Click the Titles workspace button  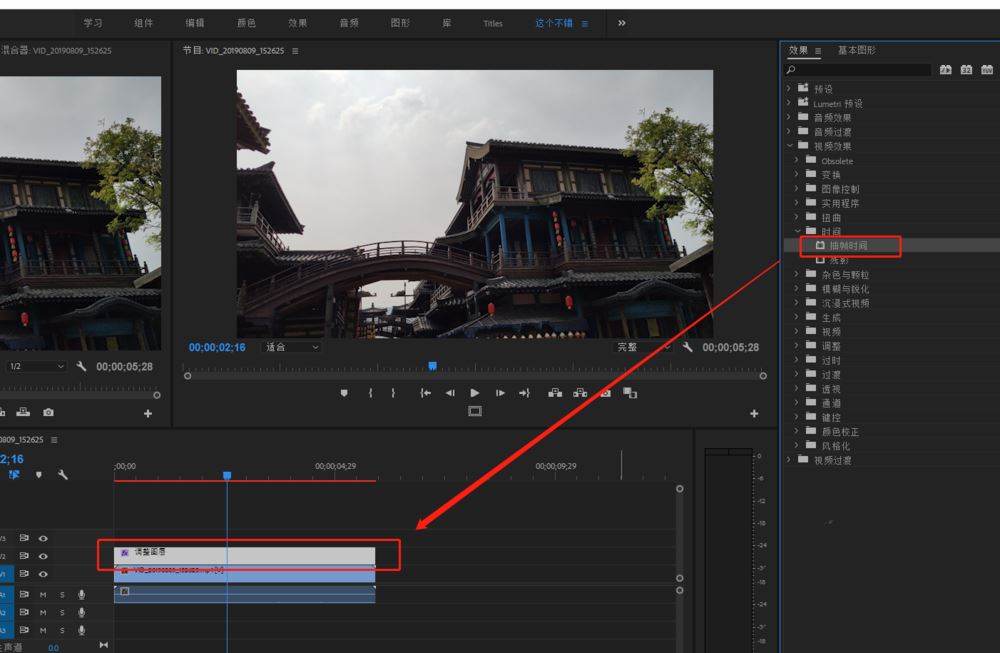click(x=492, y=22)
